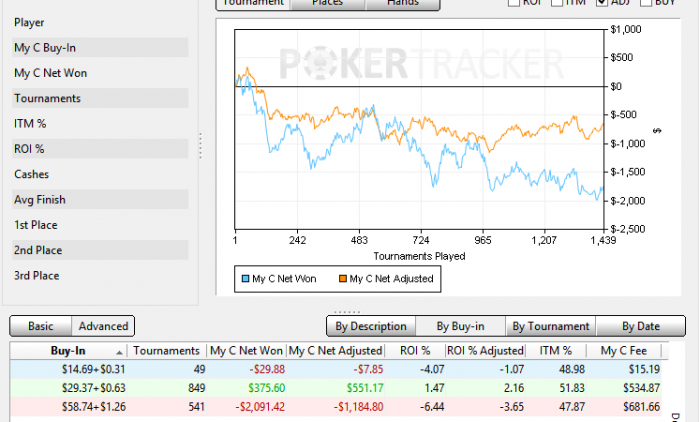Image resolution: width=700 pixels, height=422 pixels.
Task: Sort by the ITM % column
Action: 556,351
